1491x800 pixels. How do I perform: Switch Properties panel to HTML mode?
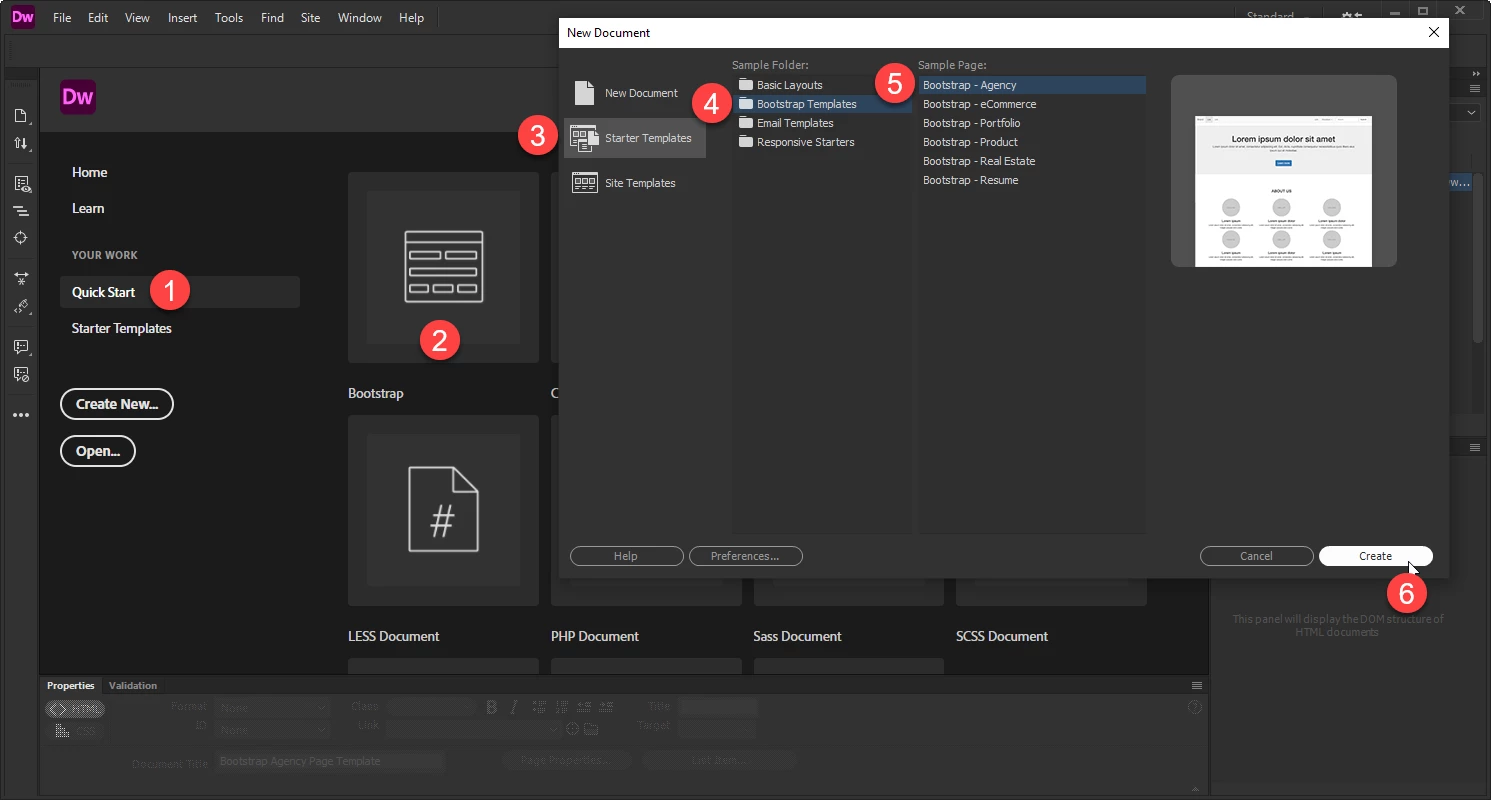point(77,708)
